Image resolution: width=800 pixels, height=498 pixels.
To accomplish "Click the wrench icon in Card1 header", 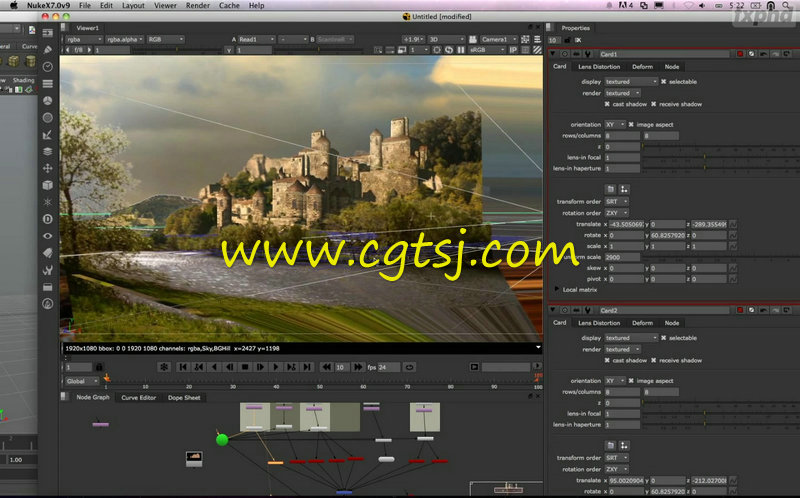I will click(588, 54).
